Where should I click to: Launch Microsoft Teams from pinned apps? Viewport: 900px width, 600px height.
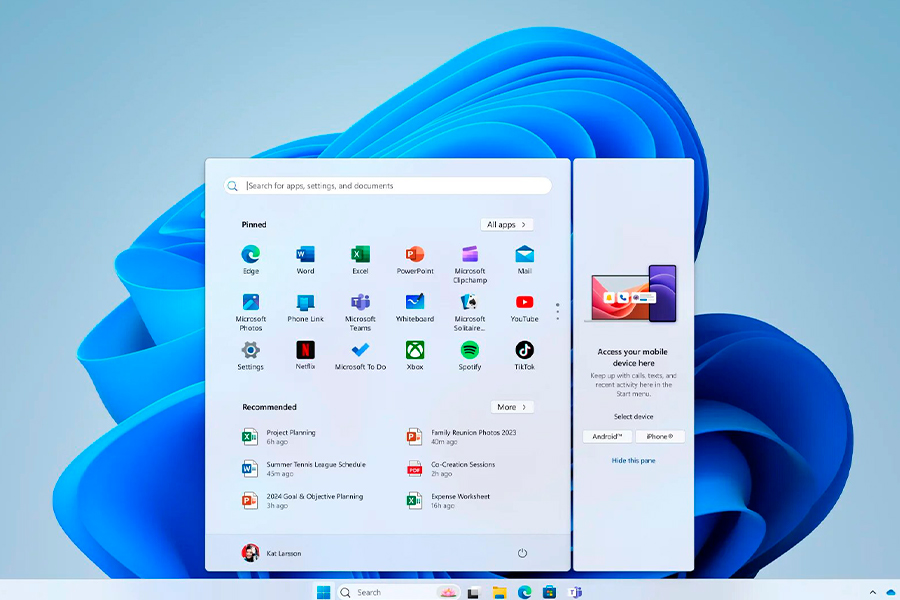point(360,312)
